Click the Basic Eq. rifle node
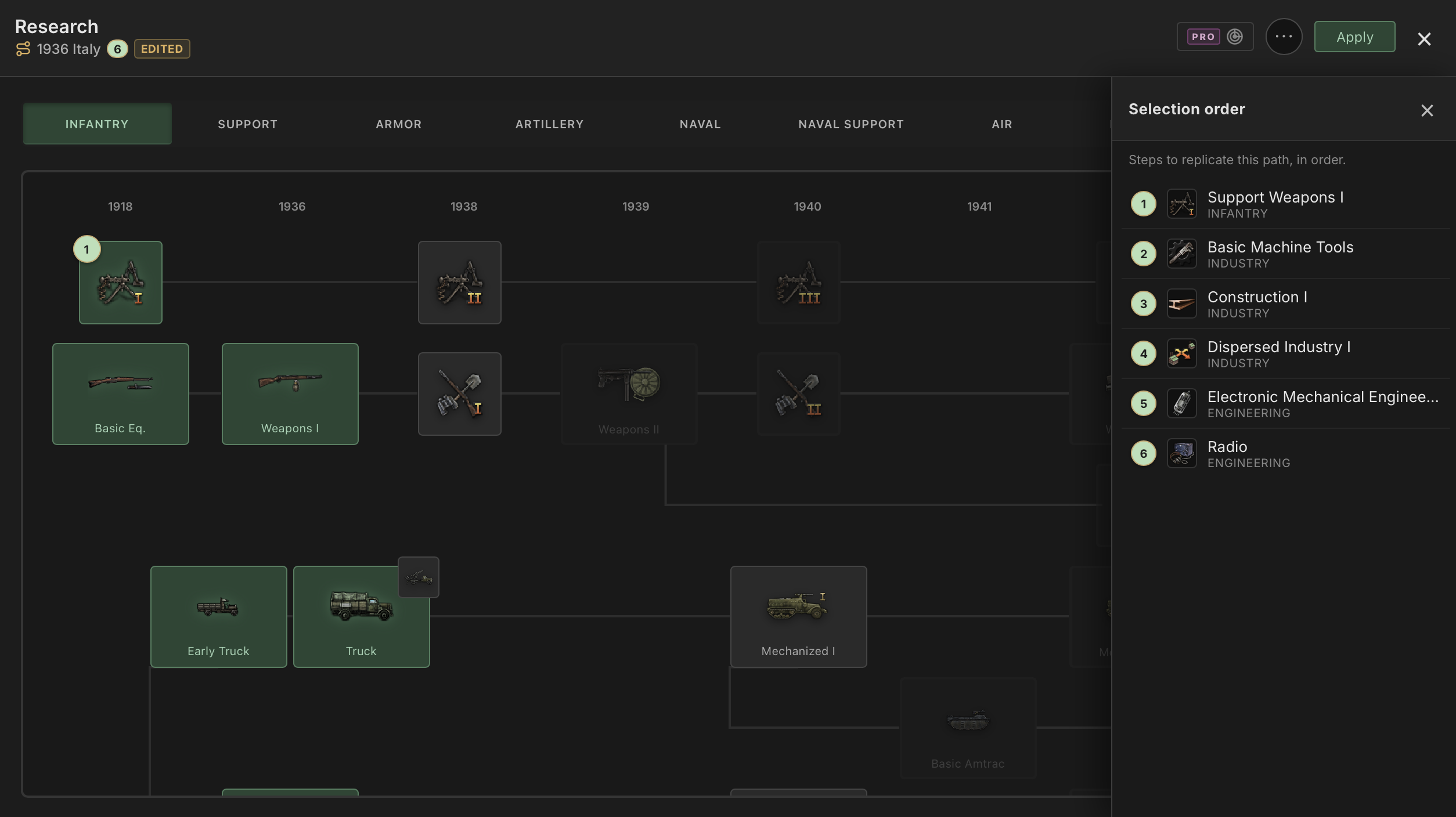 pos(121,394)
